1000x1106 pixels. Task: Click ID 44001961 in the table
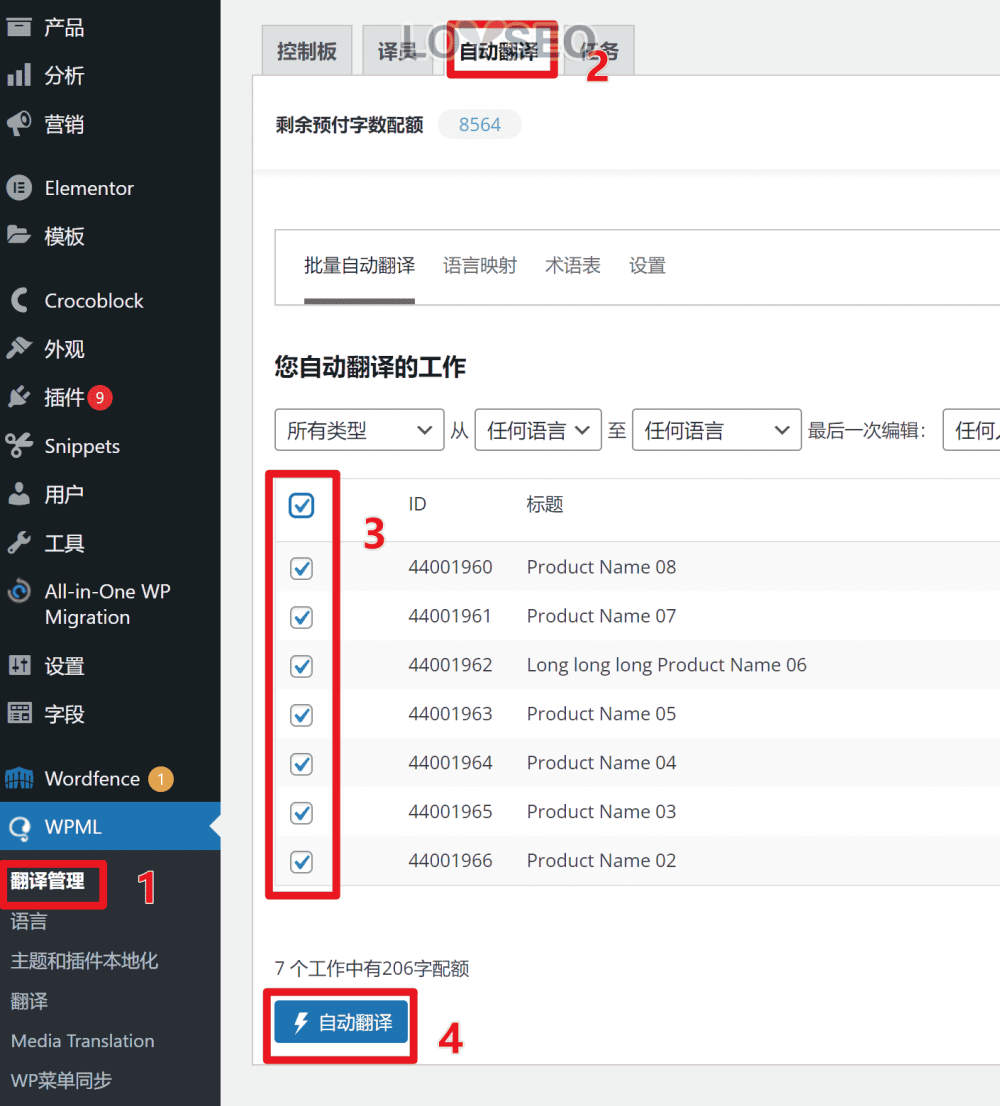coord(450,616)
